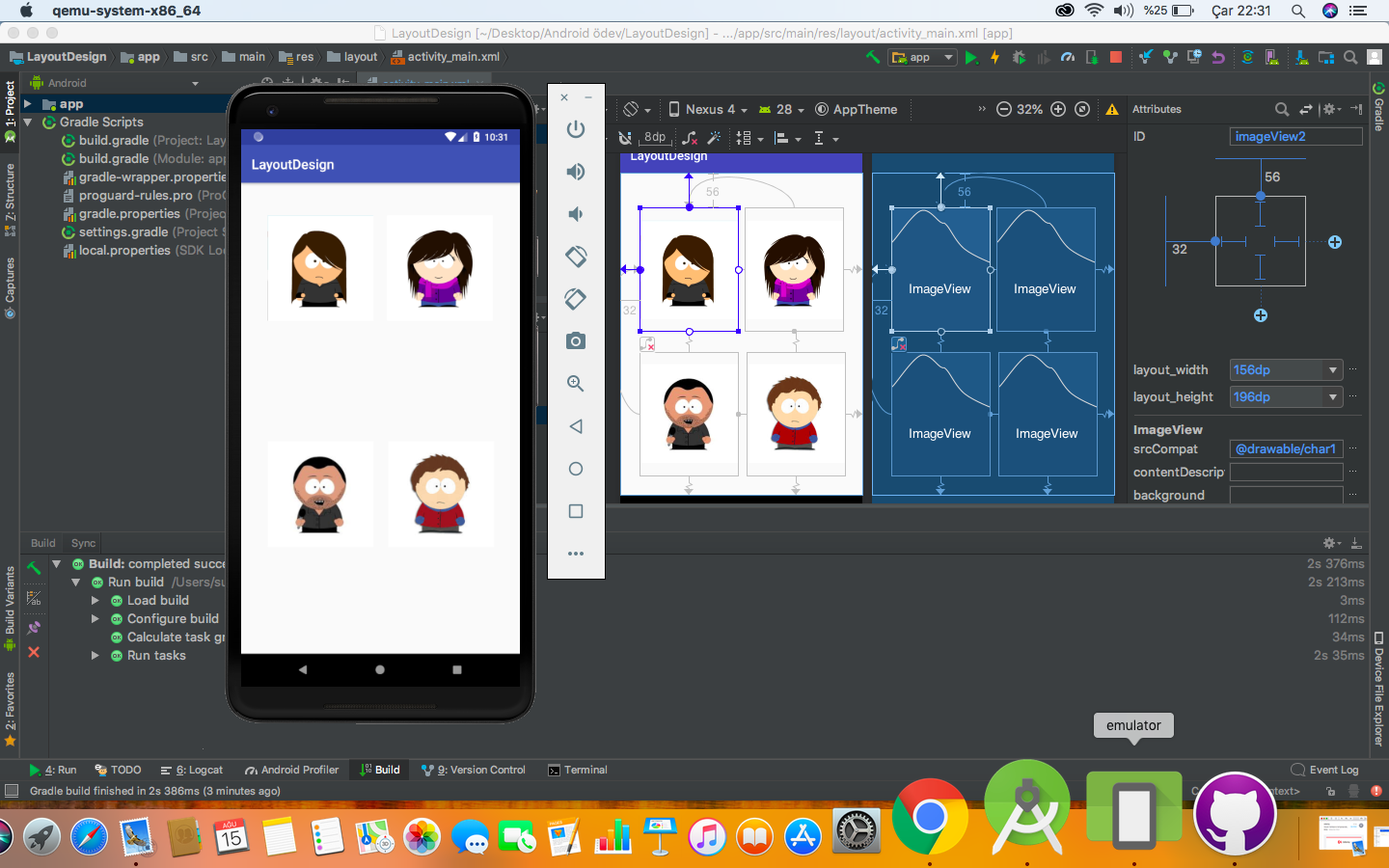Screen dimensions: 1389x868
Task: Raise emulator volume with volume up icon
Action: pyautogui.click(x=576, y=172)
